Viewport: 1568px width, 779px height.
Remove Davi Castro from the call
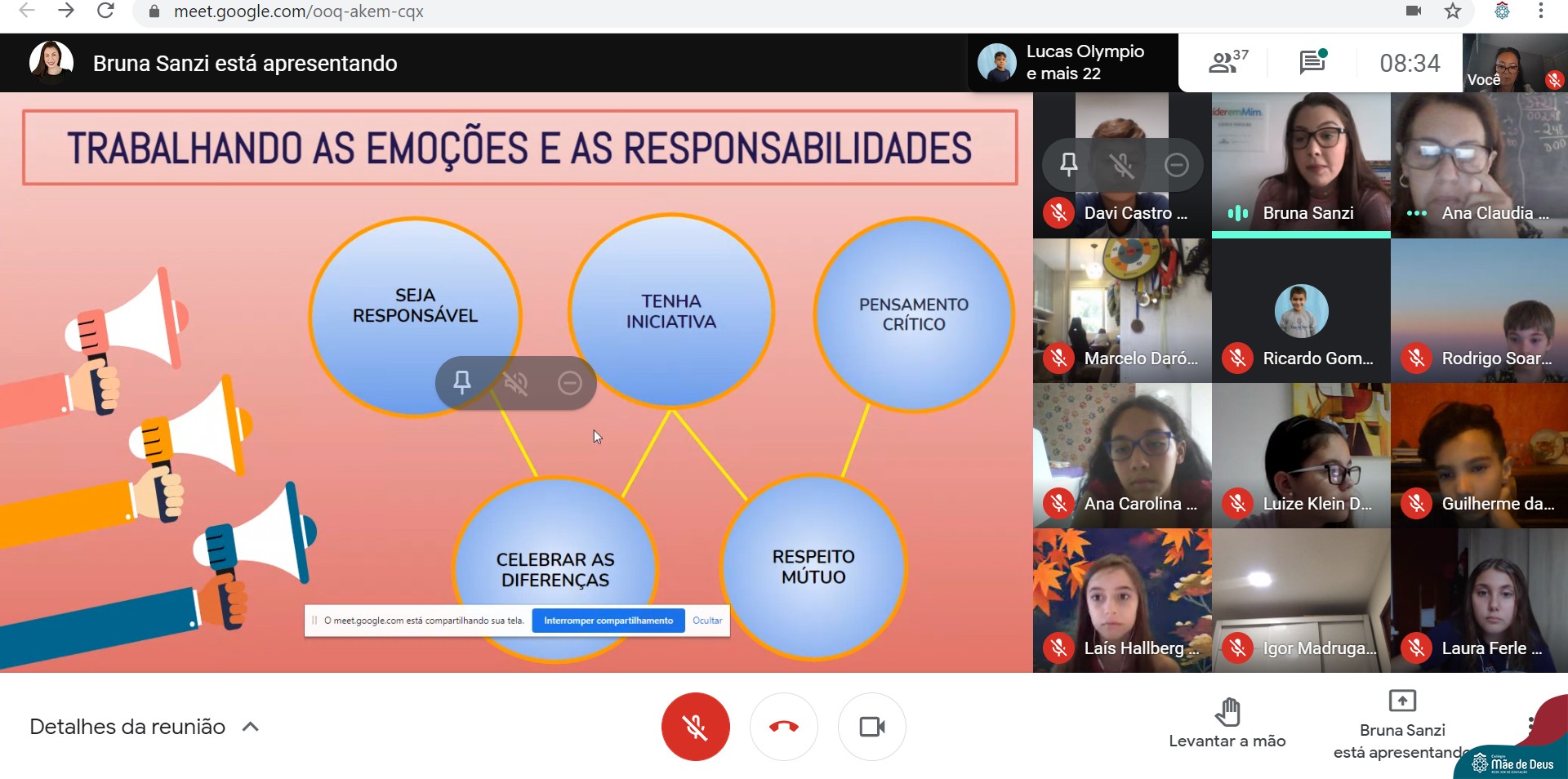tap(1176, 165)
